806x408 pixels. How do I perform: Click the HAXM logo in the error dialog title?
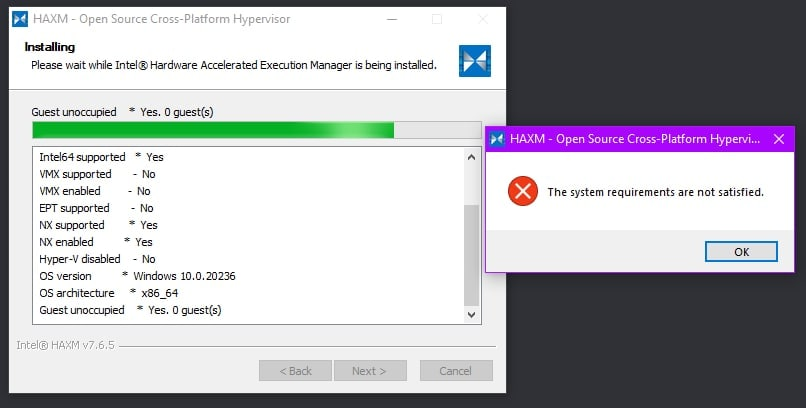coord(497,139)
